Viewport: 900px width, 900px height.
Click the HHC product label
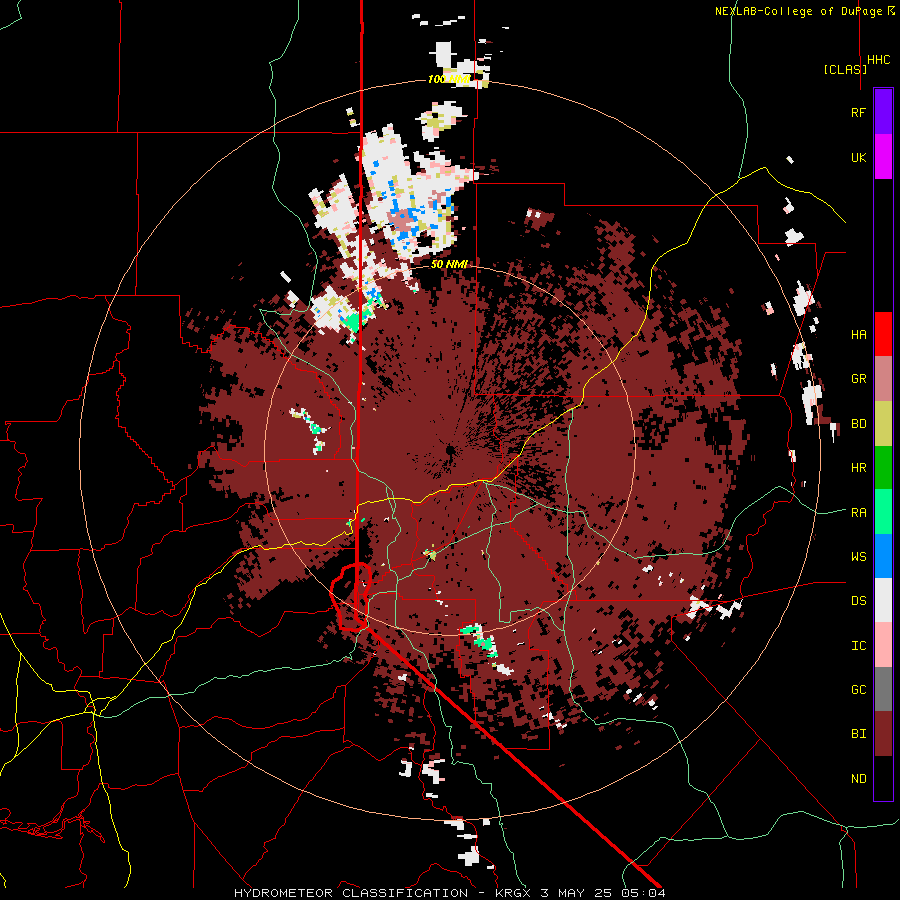(x=879, y=60)
